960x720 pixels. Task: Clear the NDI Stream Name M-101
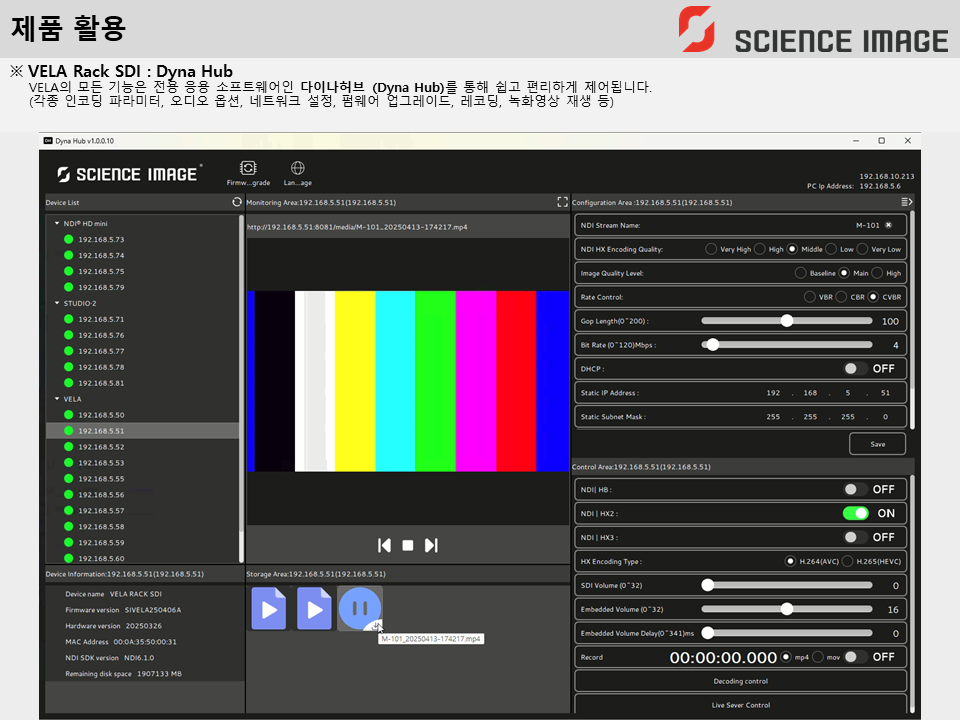coord(888,225)
